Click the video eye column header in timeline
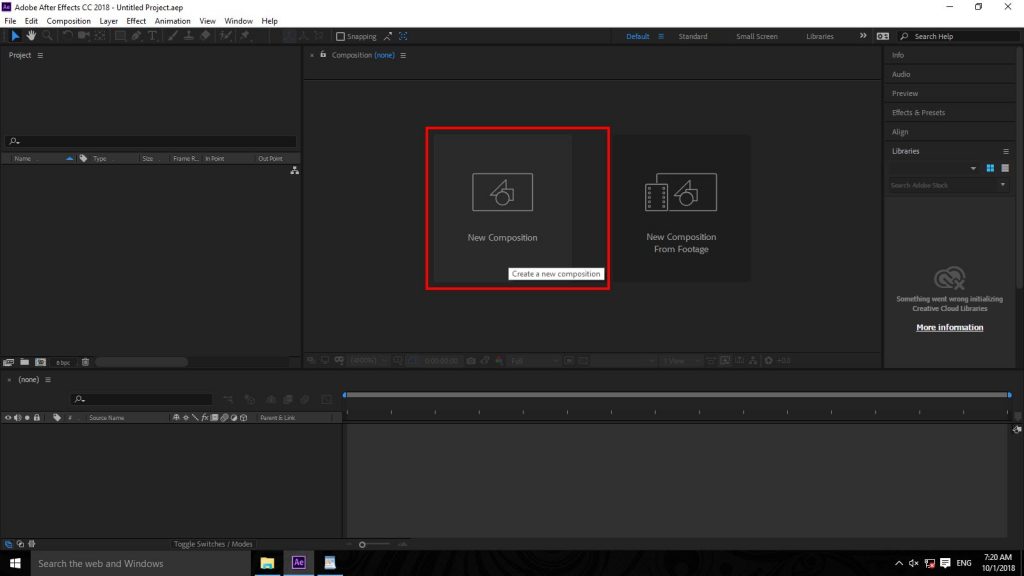This screenshot has width=1024, height=576. tap(8, 417)
